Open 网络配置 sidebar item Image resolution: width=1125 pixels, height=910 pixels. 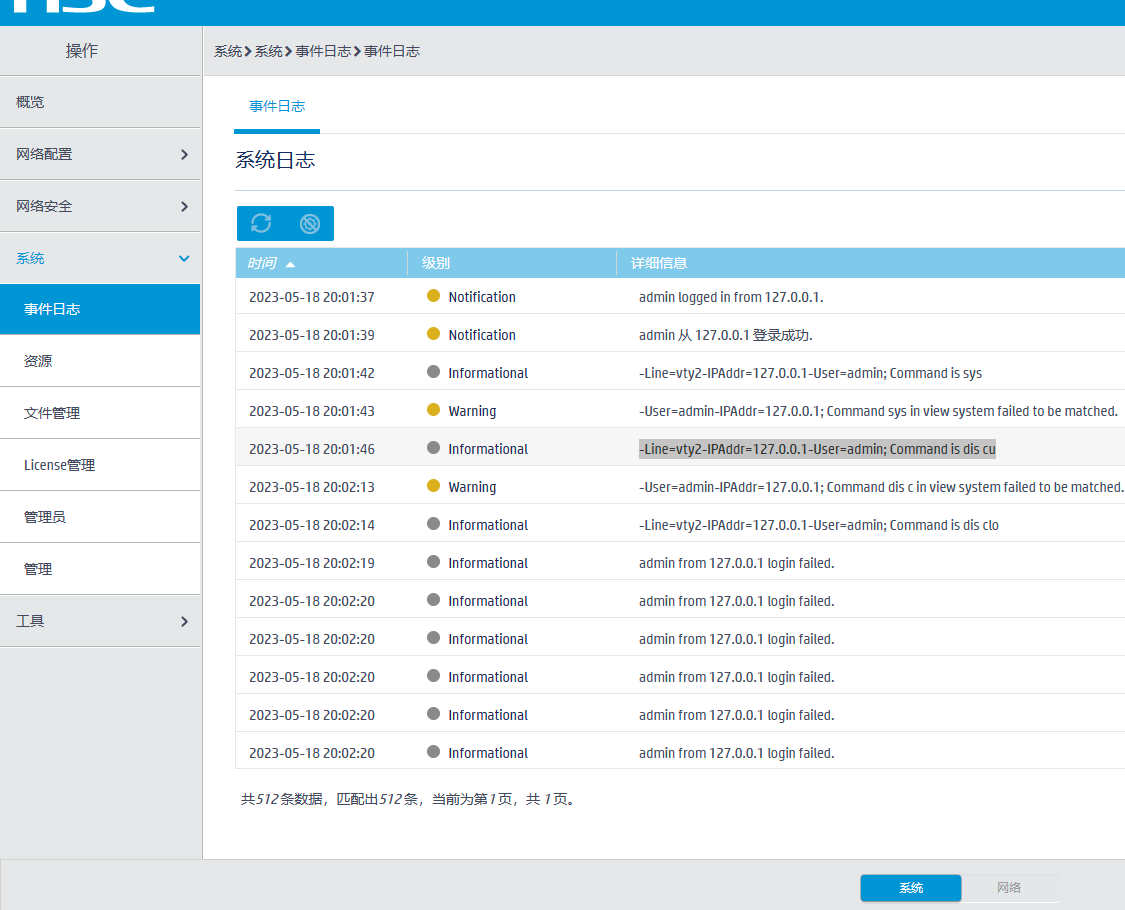tap(100, 154)
